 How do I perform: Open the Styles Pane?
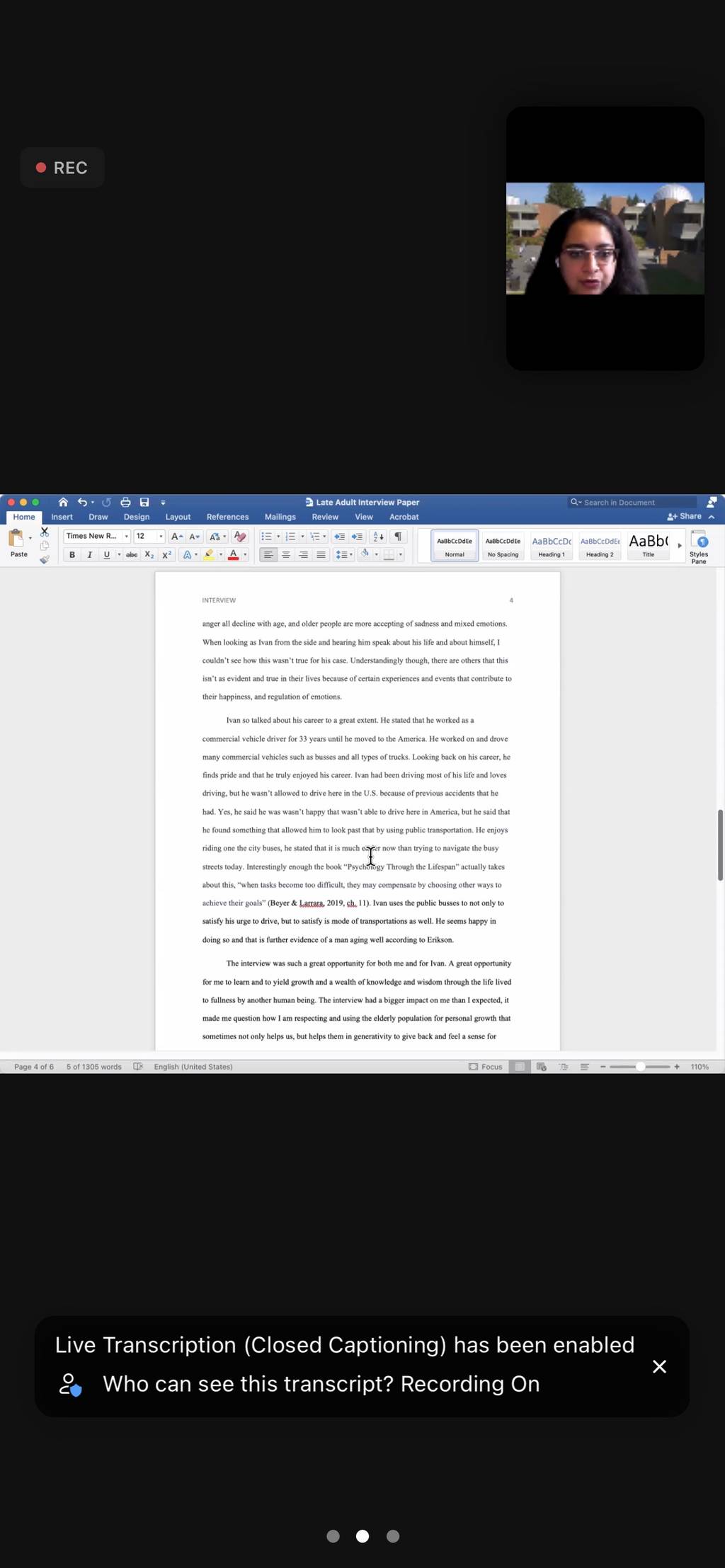pyautogui.click(x=699, y=548)
